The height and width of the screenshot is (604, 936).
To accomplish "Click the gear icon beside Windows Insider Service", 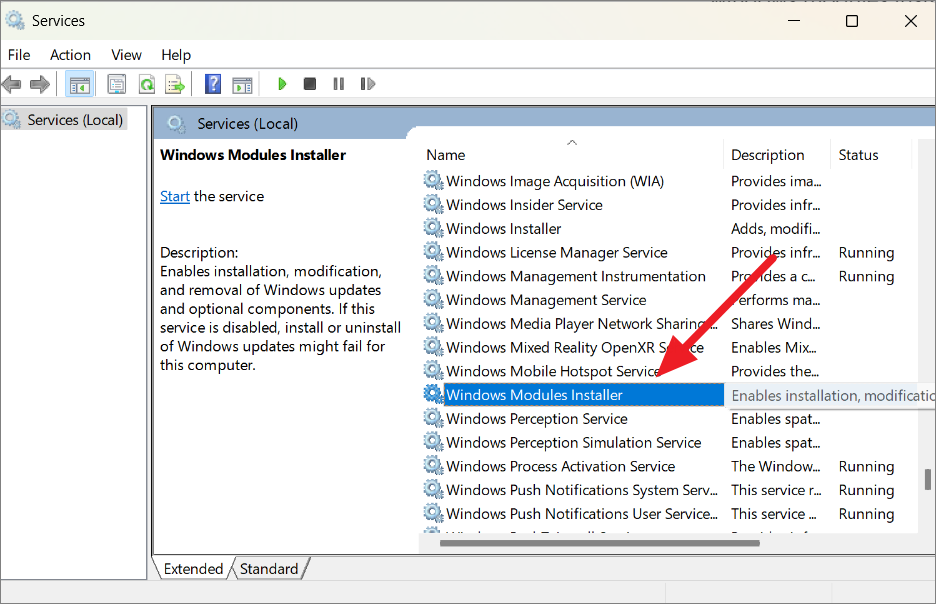I will (433, 204).
